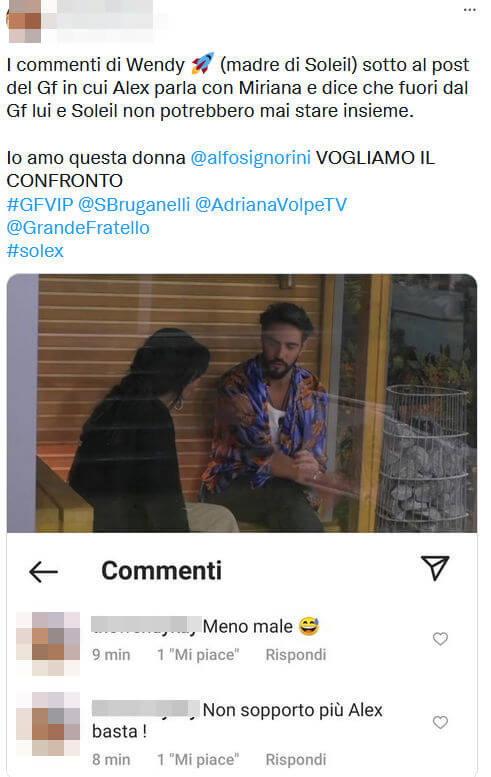Open the @alfosignorini mention
The height and width of the screenshot is (777, 491).
tap(250, 158)
